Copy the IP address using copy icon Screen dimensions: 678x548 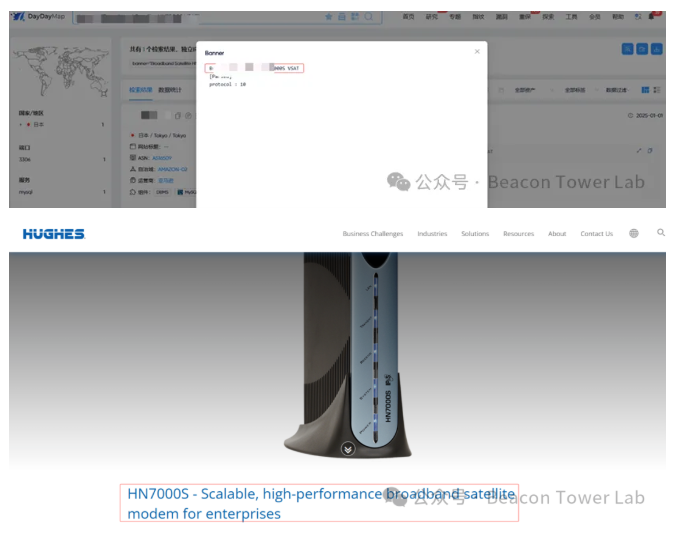tap(178, 115)
